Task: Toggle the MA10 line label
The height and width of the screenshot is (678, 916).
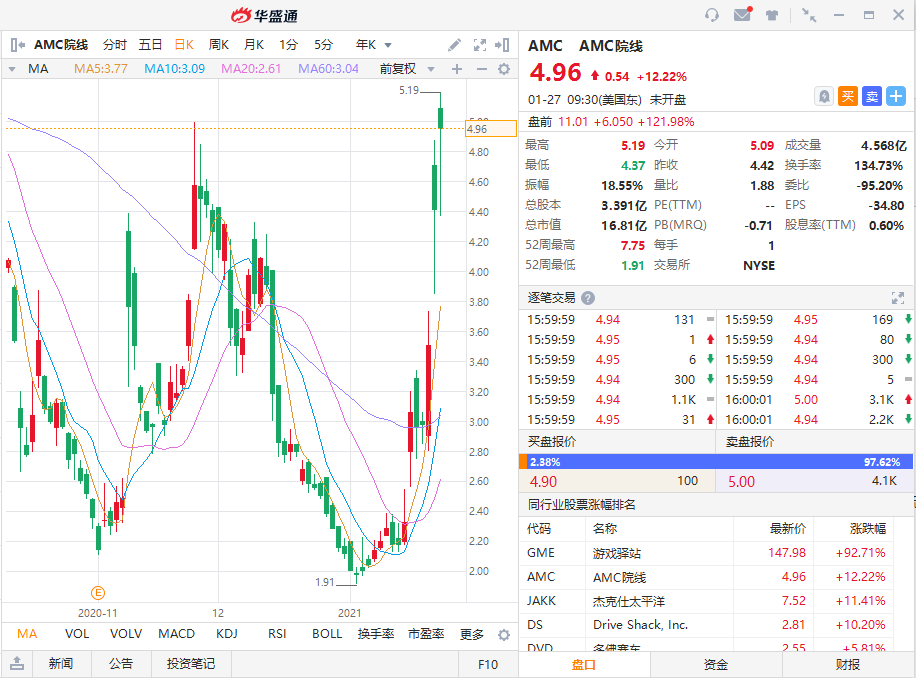Action: tap(175, 69)
